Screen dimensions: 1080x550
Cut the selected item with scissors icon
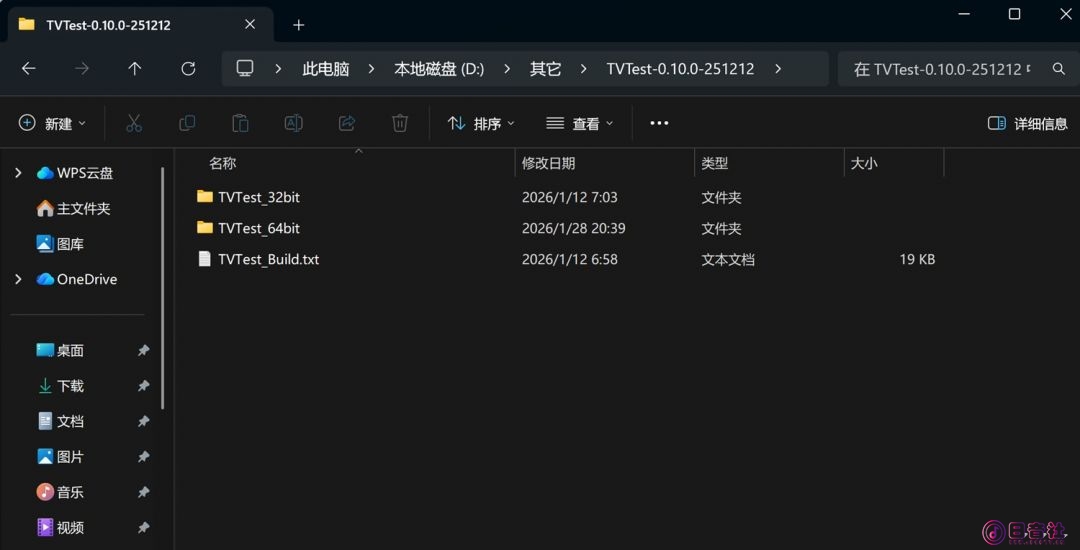134,123
